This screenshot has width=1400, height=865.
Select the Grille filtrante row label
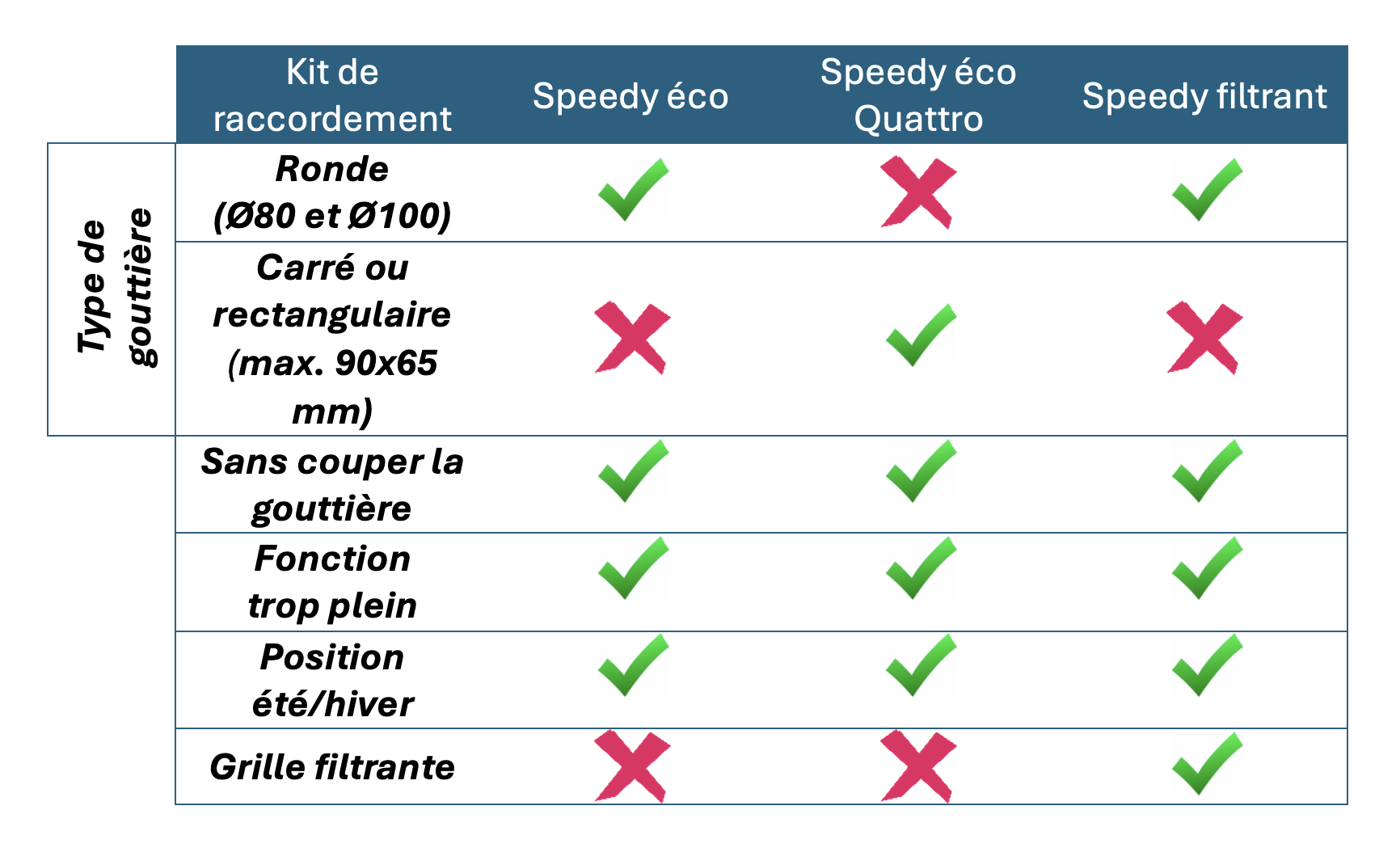[332, 767]
